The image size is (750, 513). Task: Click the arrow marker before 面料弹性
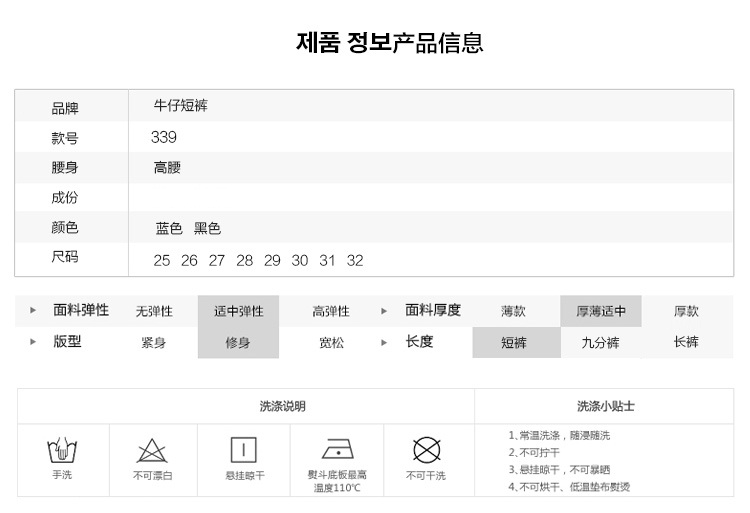point(33,310)
